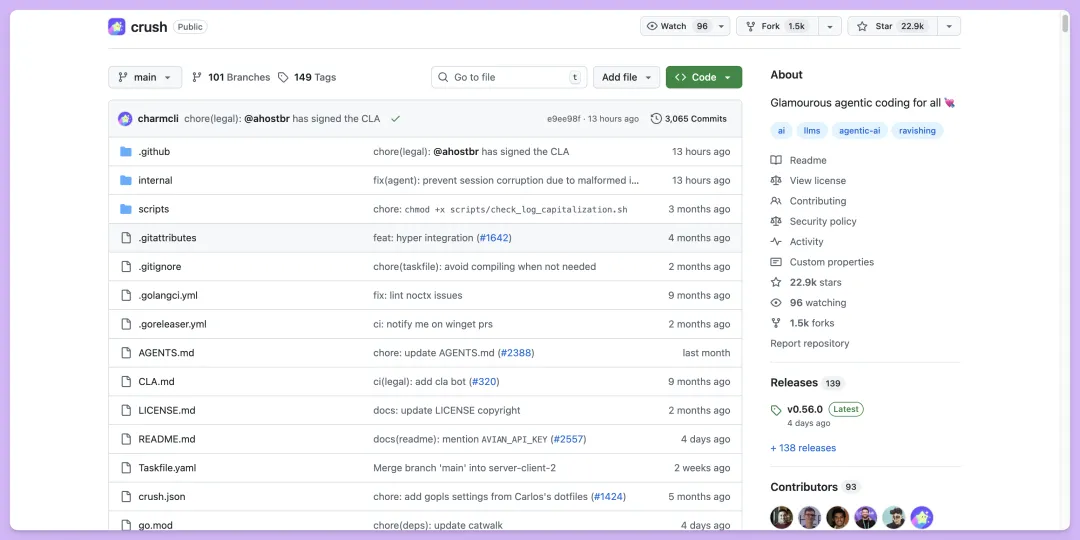Click the Activity pulse icon

[776, 242]
